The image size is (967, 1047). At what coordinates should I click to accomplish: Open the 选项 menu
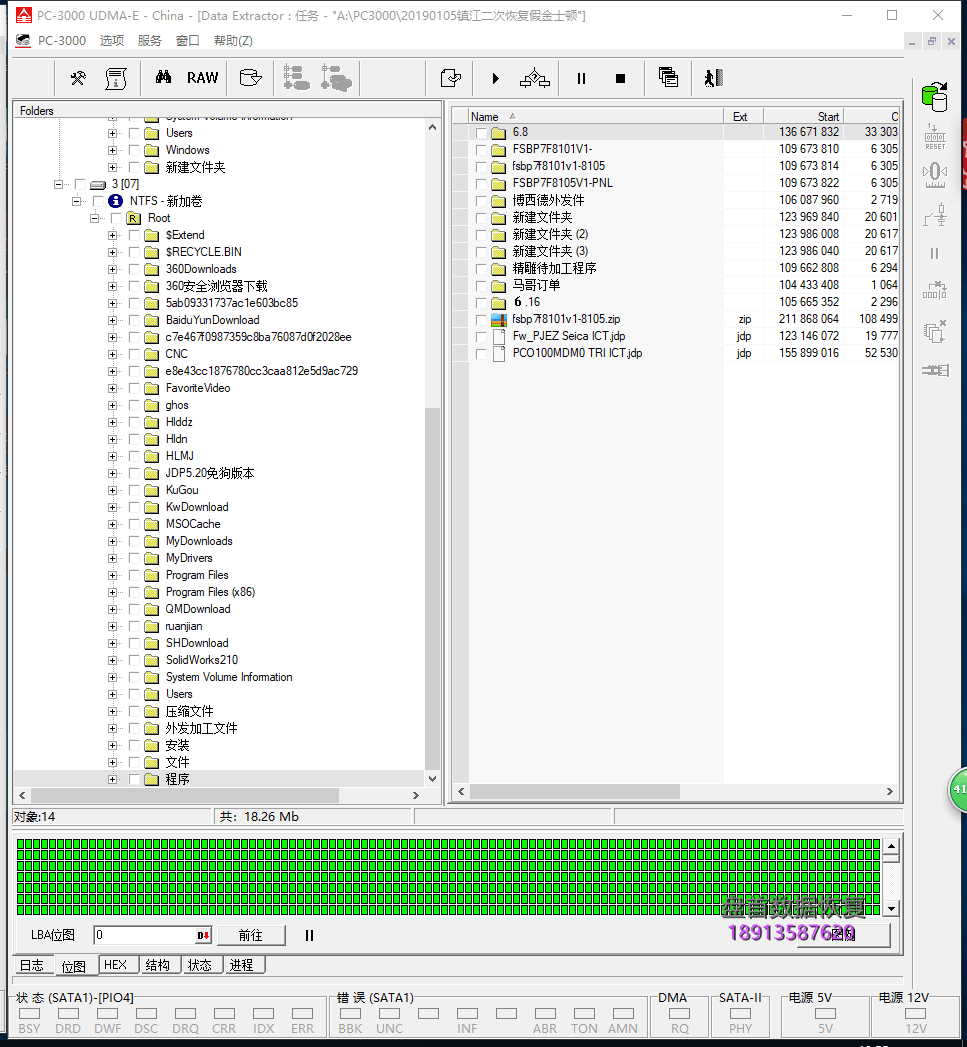pos(112,41)
